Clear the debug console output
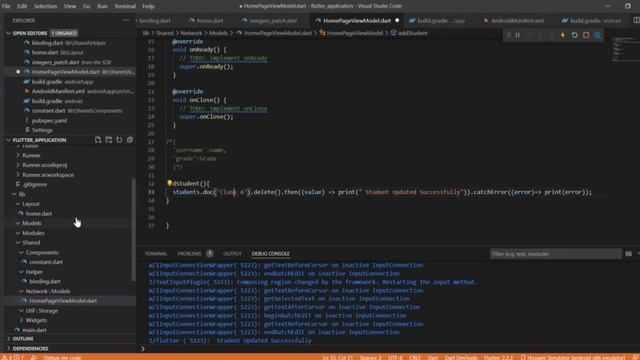The image size is (640, 360). 629,254
